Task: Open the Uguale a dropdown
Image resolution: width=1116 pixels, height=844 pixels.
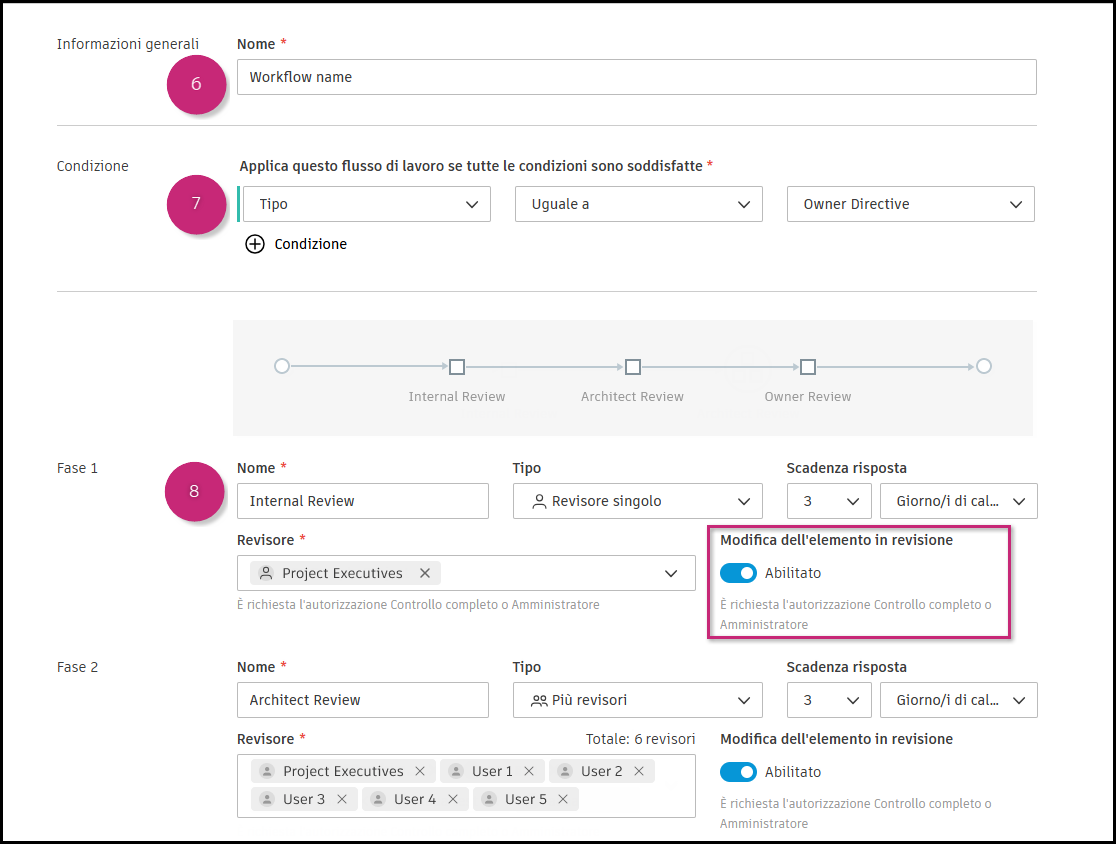Action: (x=638, y=204)
